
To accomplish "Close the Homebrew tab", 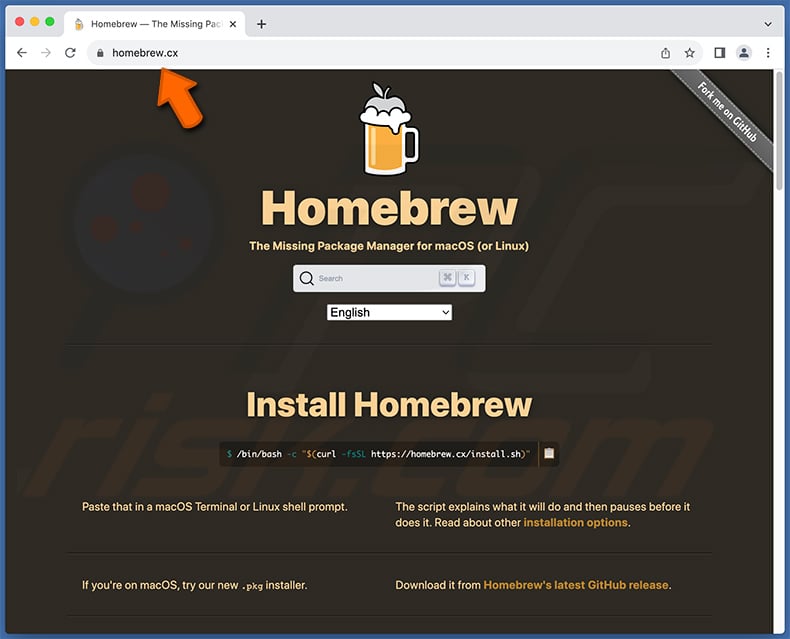I will pyautogui.click(x=233, y=24).
